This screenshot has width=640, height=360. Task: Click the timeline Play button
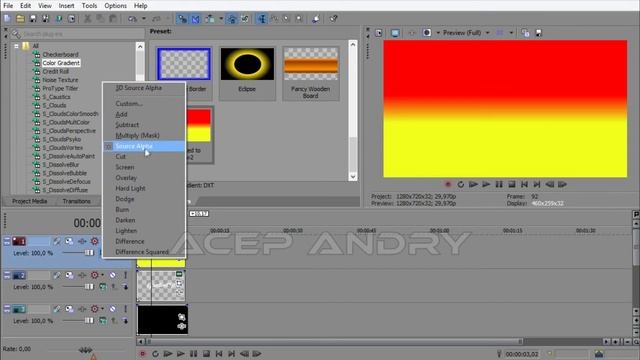[x=180, y=354]
